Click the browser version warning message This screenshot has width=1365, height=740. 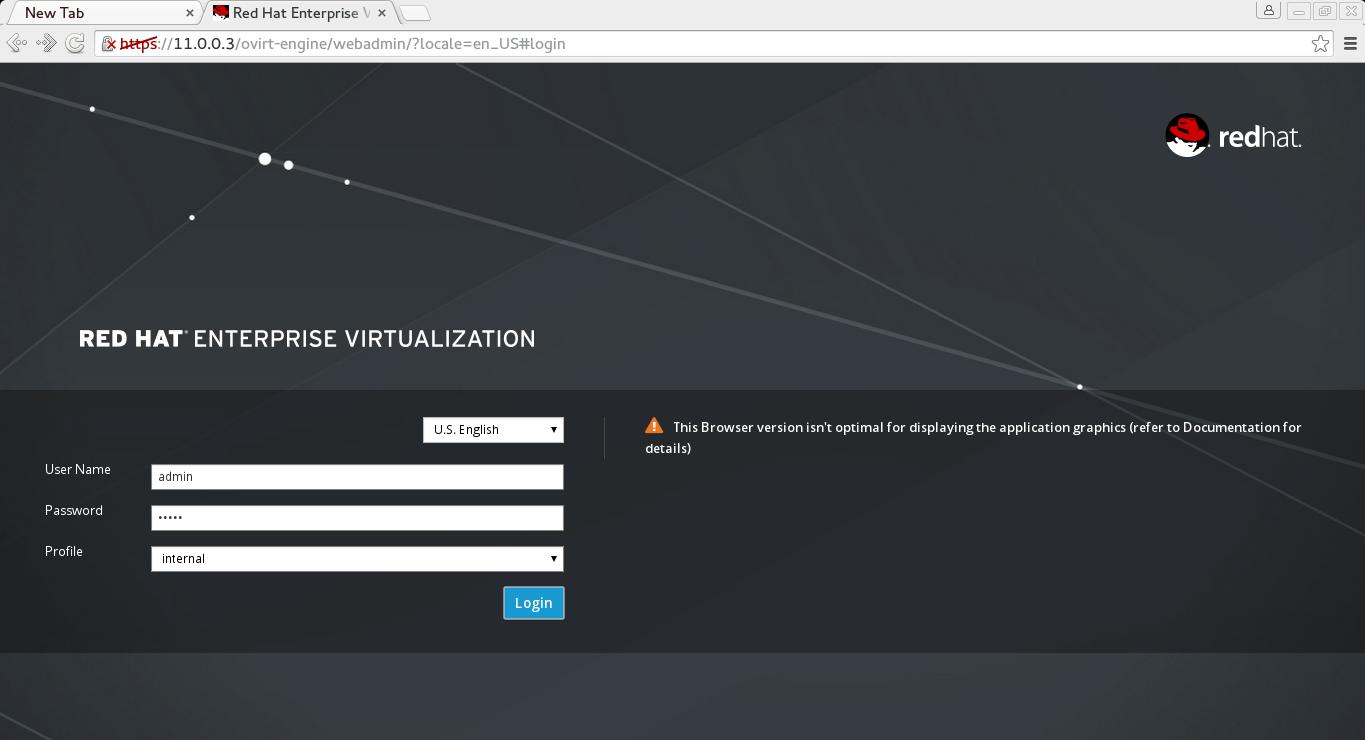(x=973, y=437)
